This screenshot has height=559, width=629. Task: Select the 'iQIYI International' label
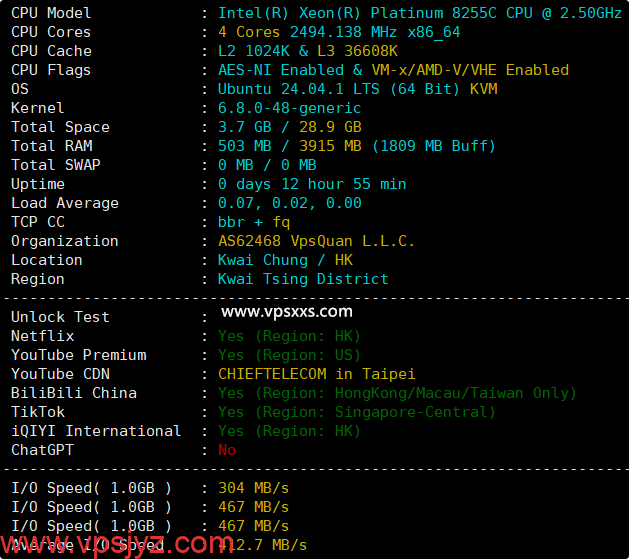point(96,431)
